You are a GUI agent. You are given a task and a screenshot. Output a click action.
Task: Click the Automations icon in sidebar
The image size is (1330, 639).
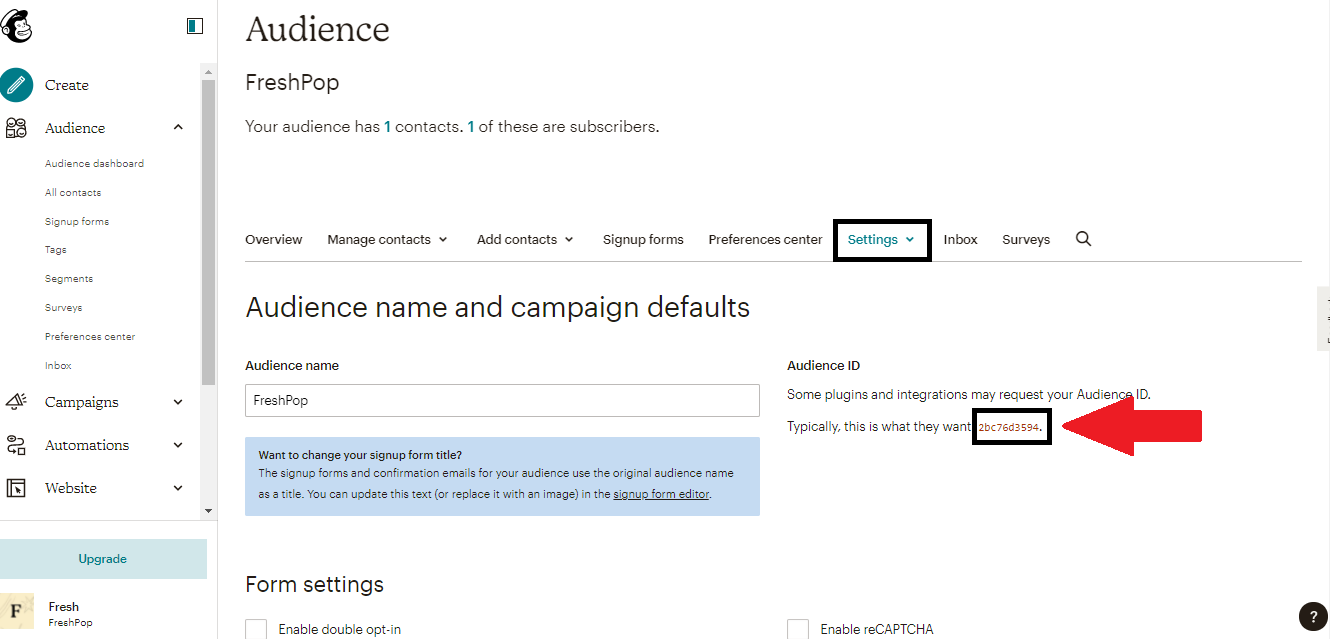[x=17, y=445]
